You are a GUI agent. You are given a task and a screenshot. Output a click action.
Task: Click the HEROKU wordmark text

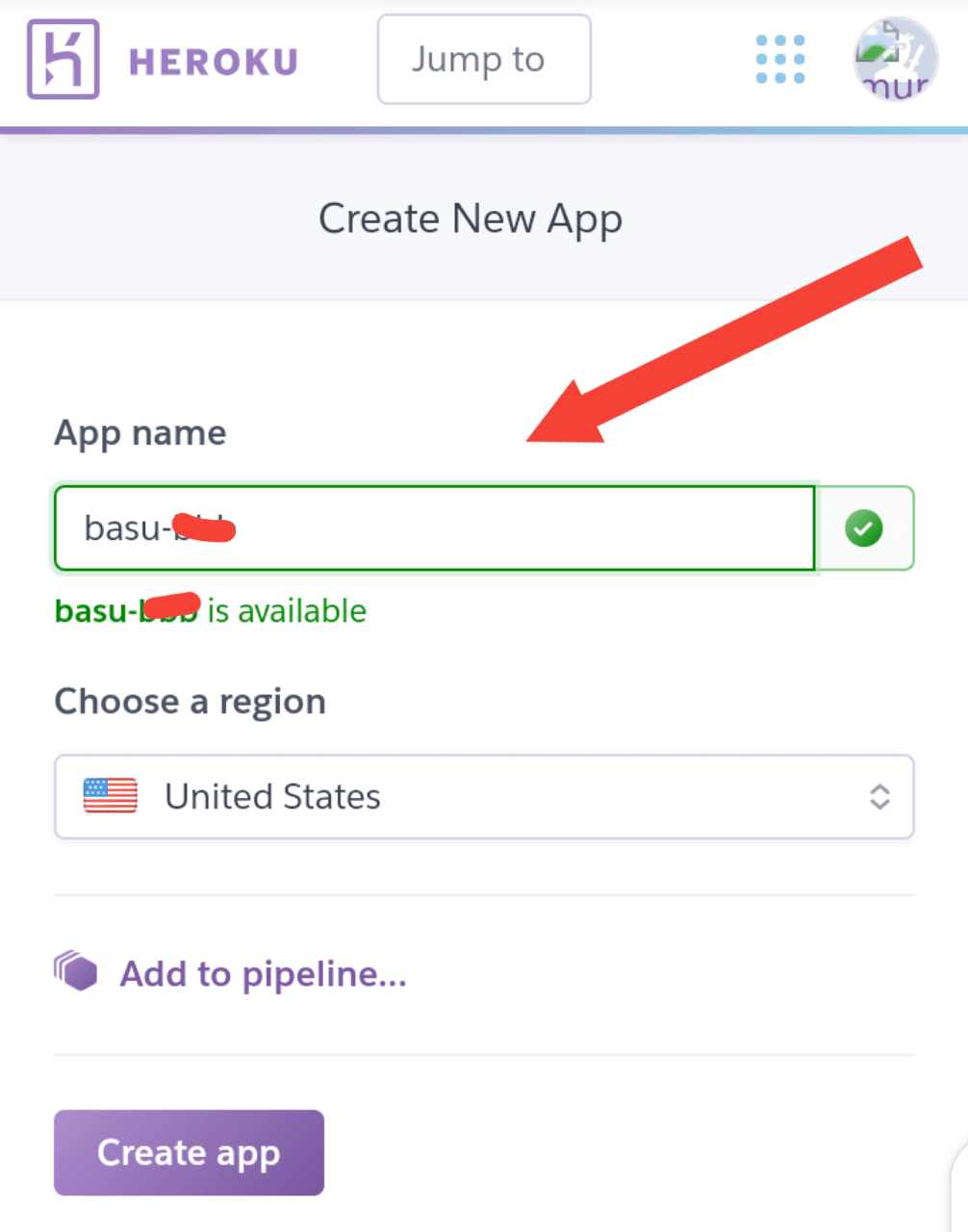214,62
